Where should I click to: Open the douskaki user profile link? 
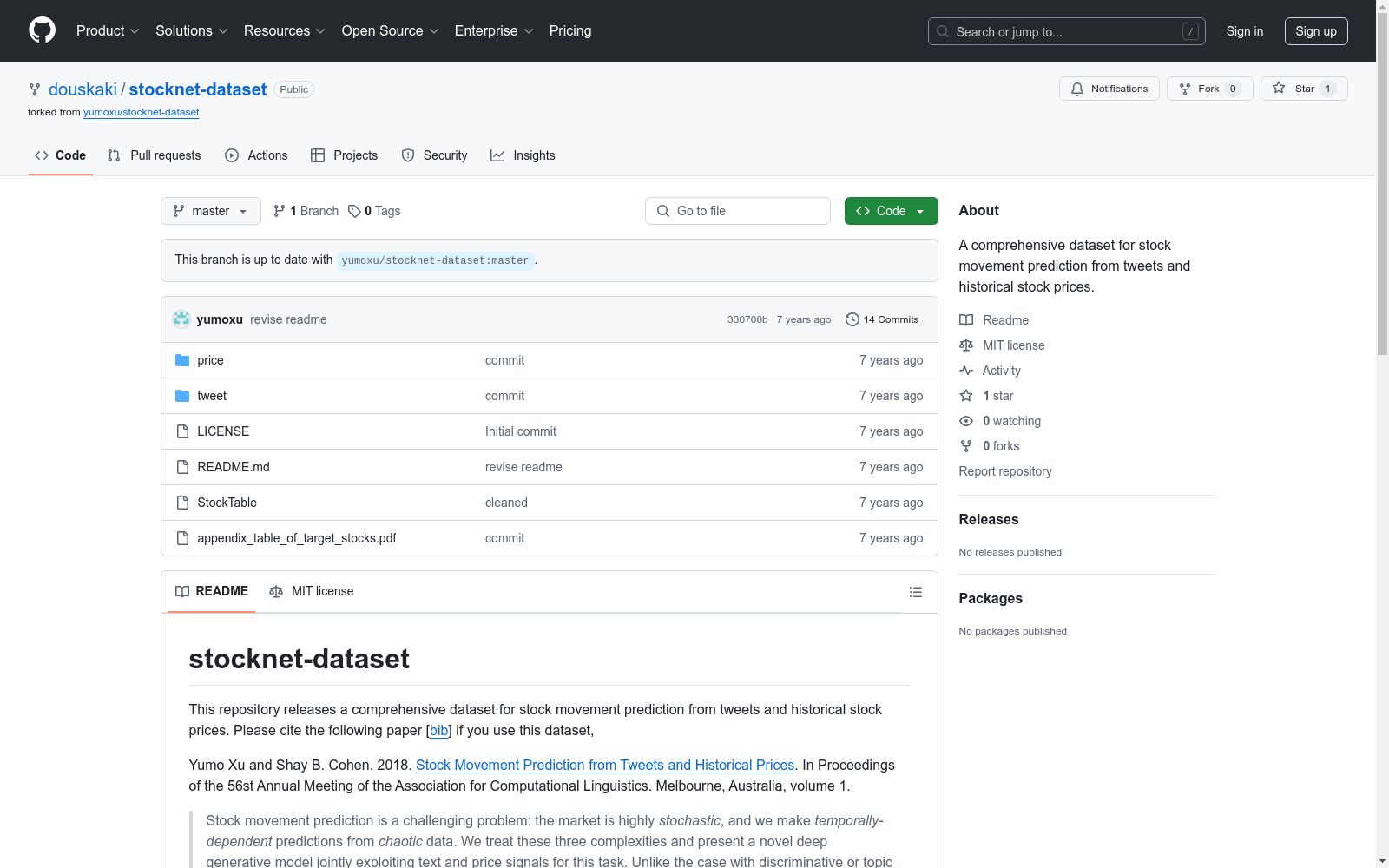click(x=82, y=89)
